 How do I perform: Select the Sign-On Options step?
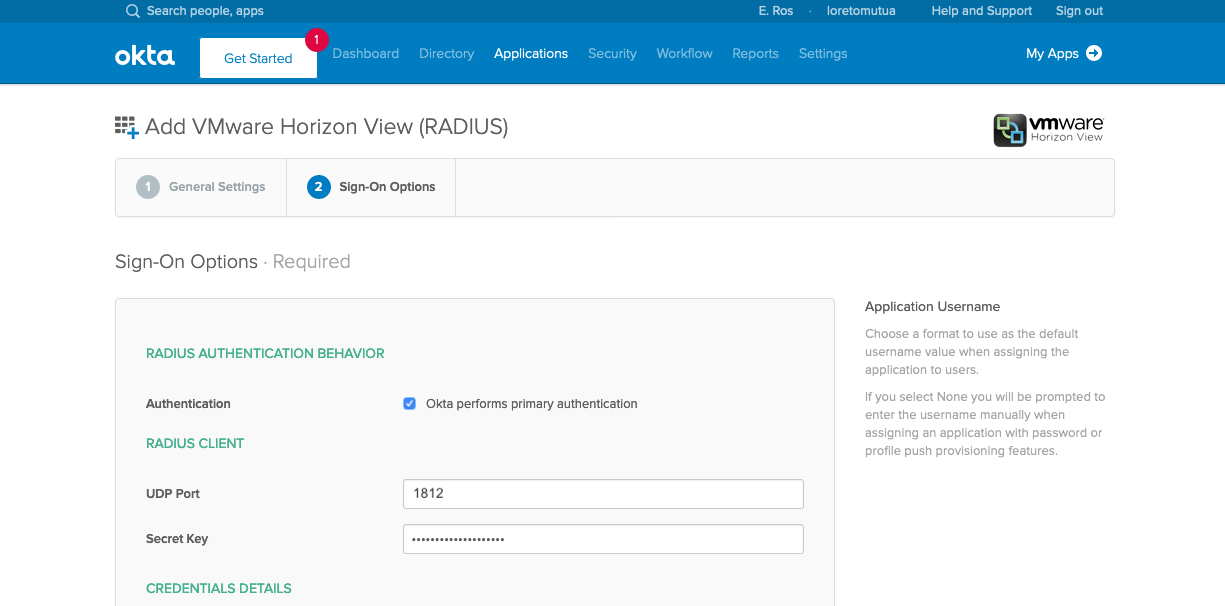click(371, 187)
